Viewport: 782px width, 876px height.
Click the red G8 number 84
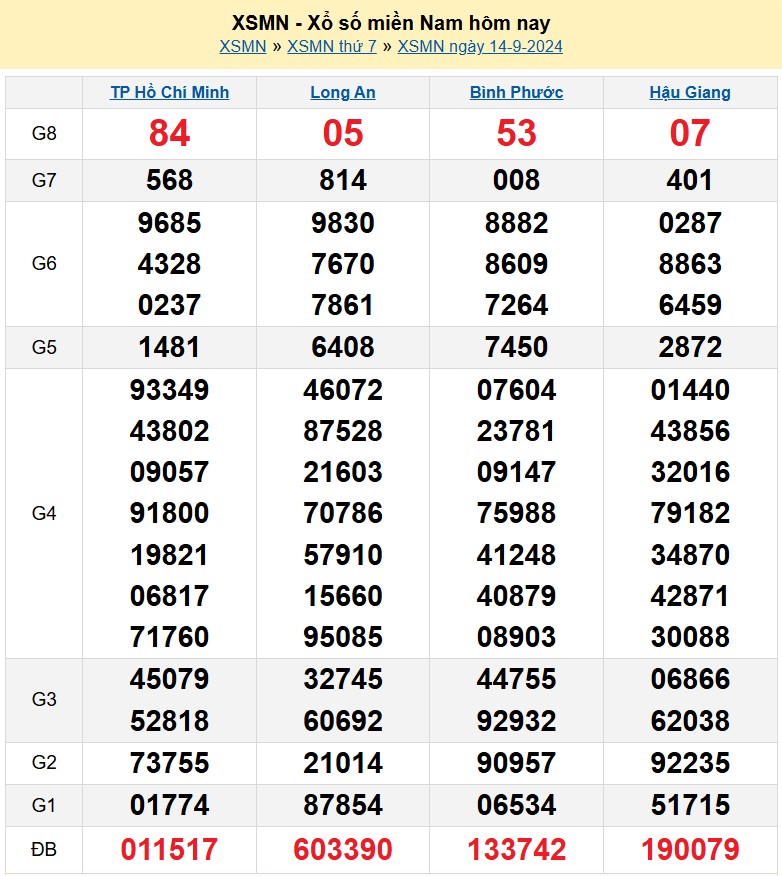pos(169,133)
